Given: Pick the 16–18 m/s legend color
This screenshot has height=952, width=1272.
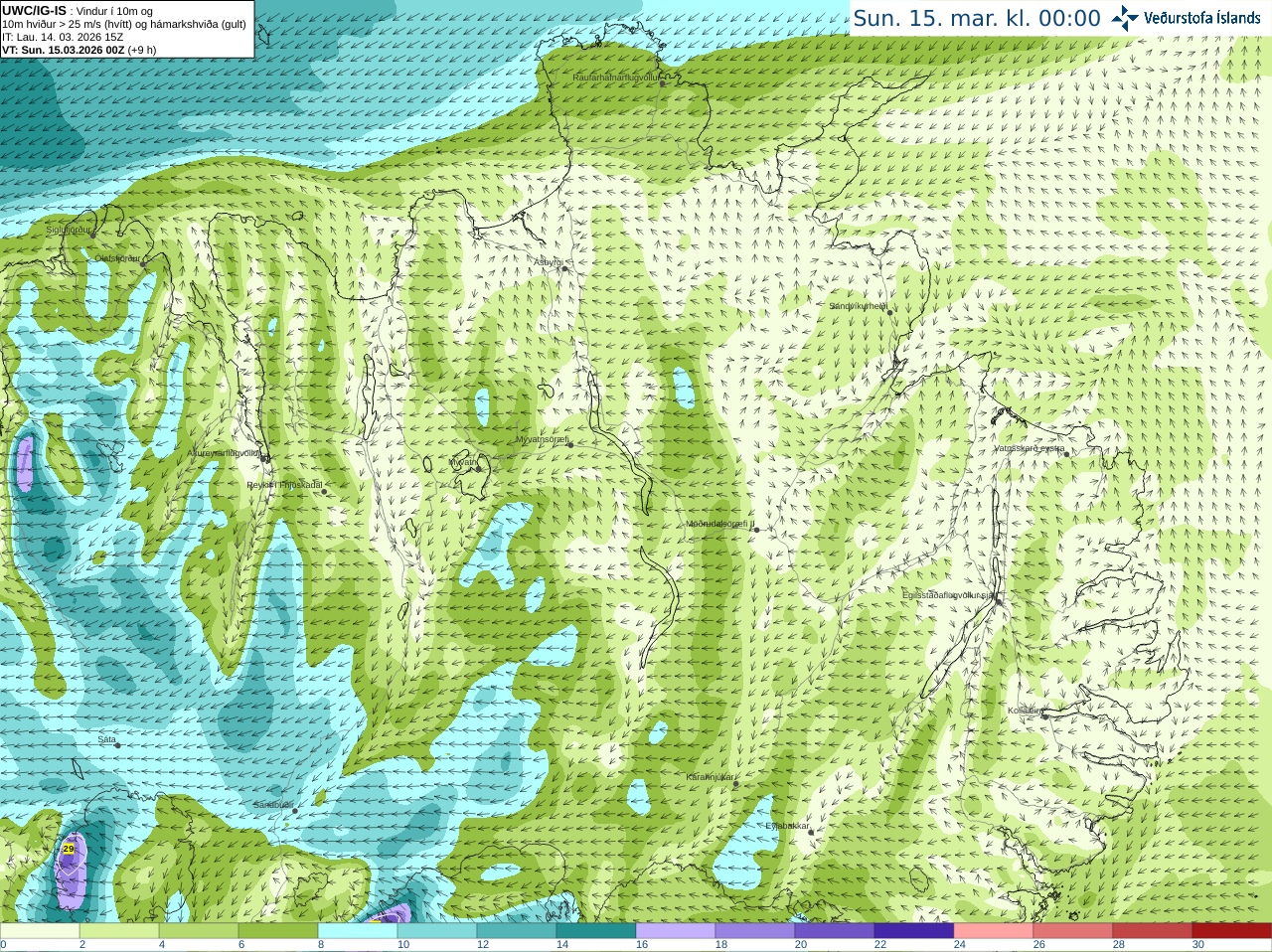Looking at the screenshot, I should (676, 931).
